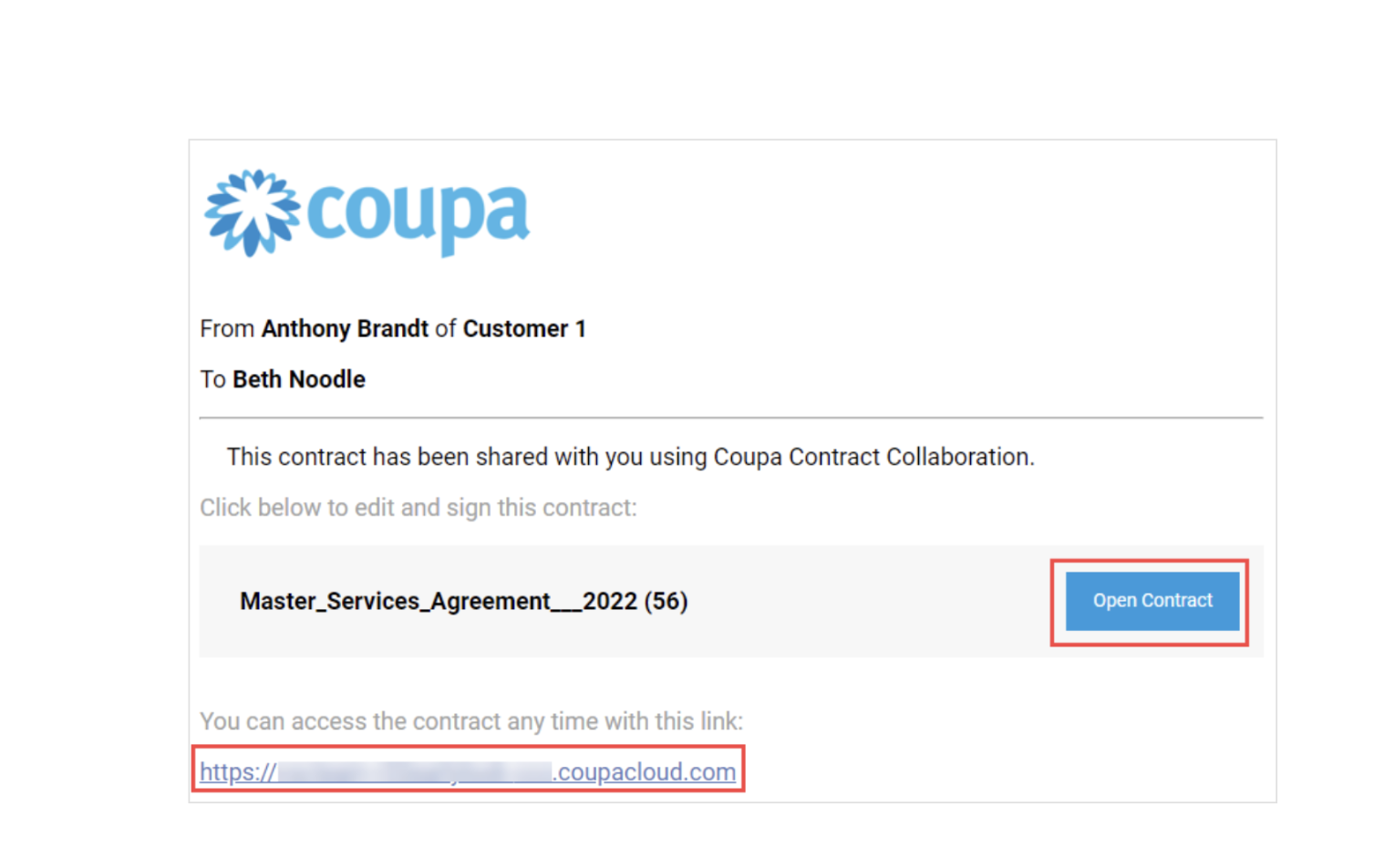
Task: Click the contract sharing notice text
Action: click(x=629, y=457)
